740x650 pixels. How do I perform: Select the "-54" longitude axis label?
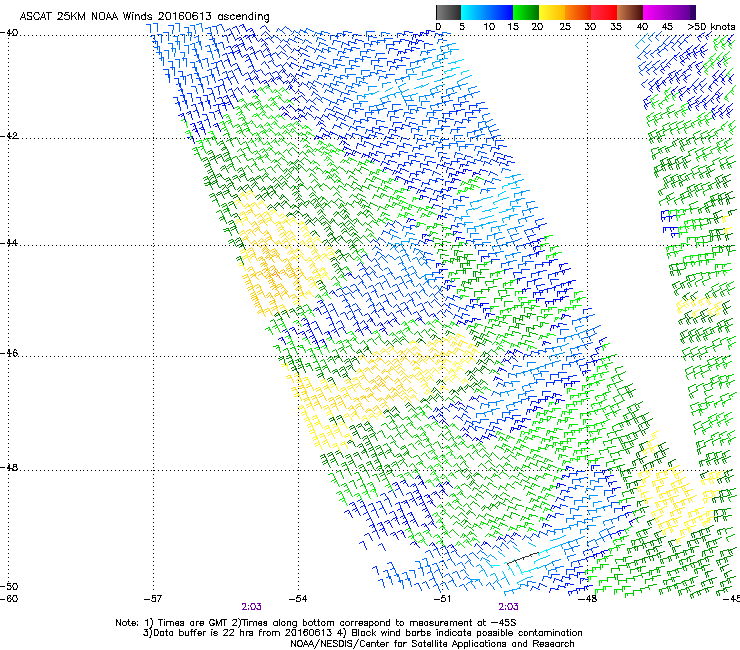coord(298,599)
